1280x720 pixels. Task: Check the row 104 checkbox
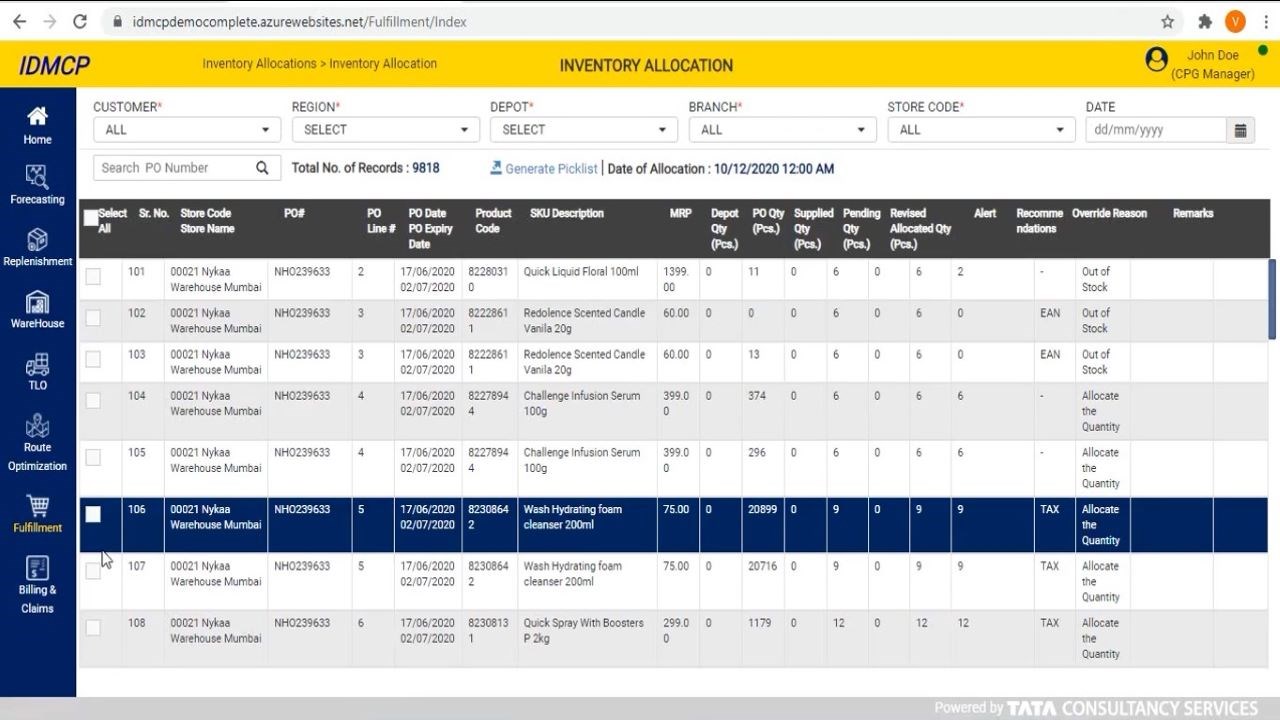pos(93,401)
